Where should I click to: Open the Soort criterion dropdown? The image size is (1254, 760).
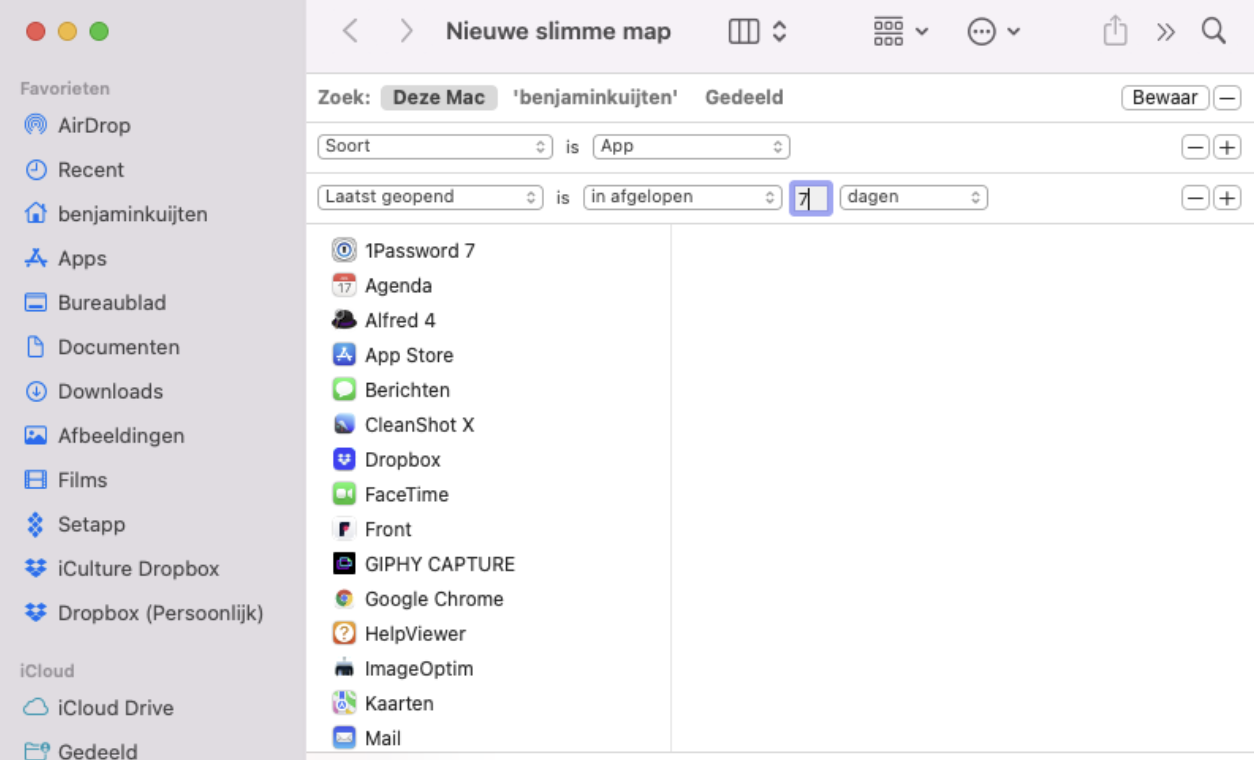(434, 146)
